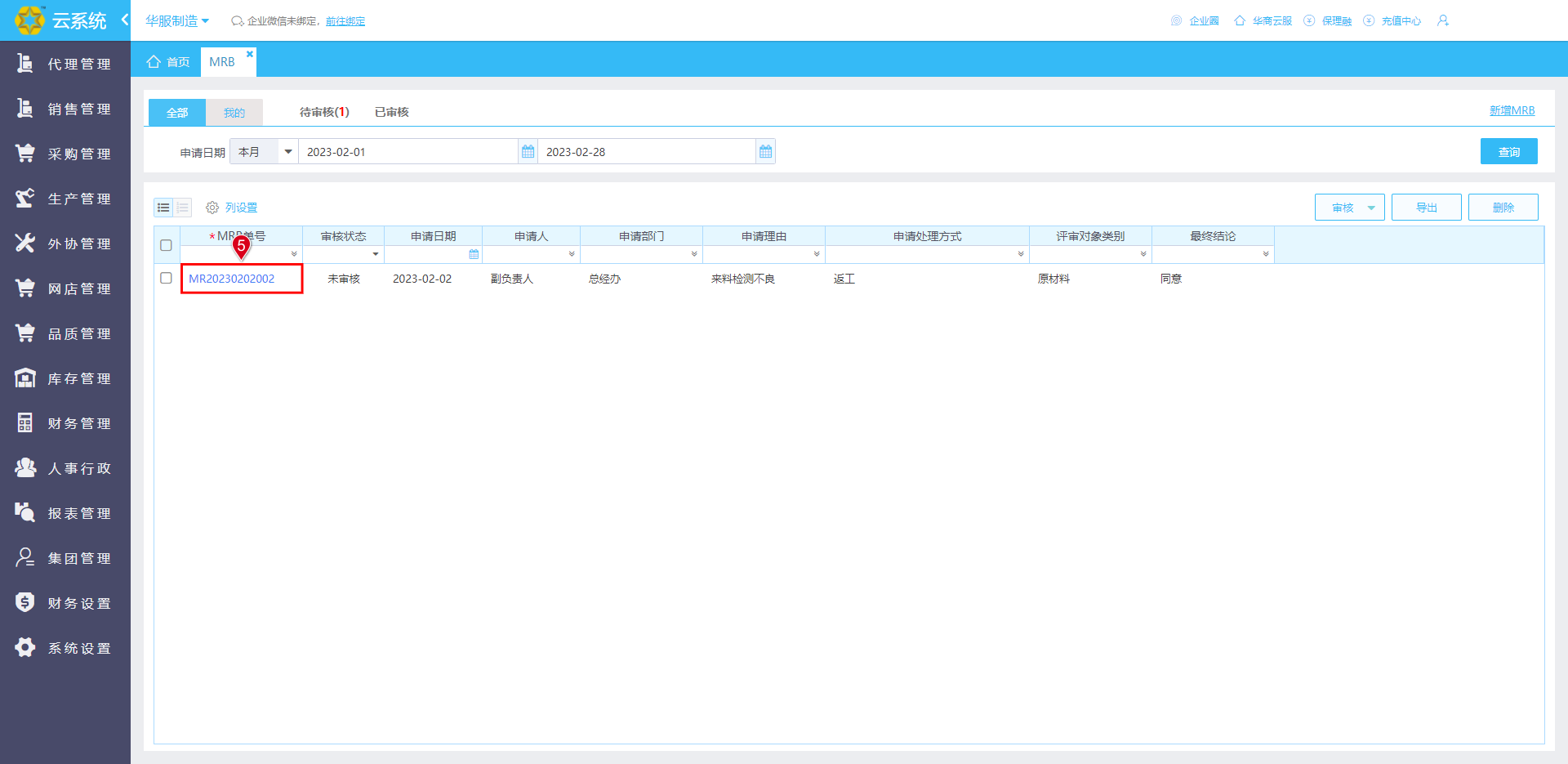Select the 我的 tab
This screenshot has width=1568, height=764.
(x=234, y=113)
